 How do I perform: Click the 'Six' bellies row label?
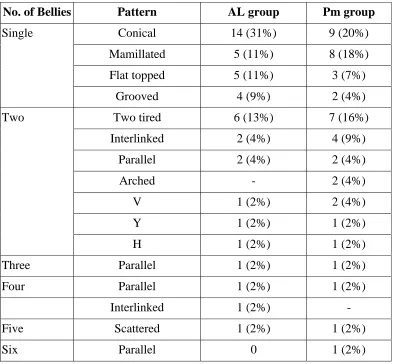10,350
